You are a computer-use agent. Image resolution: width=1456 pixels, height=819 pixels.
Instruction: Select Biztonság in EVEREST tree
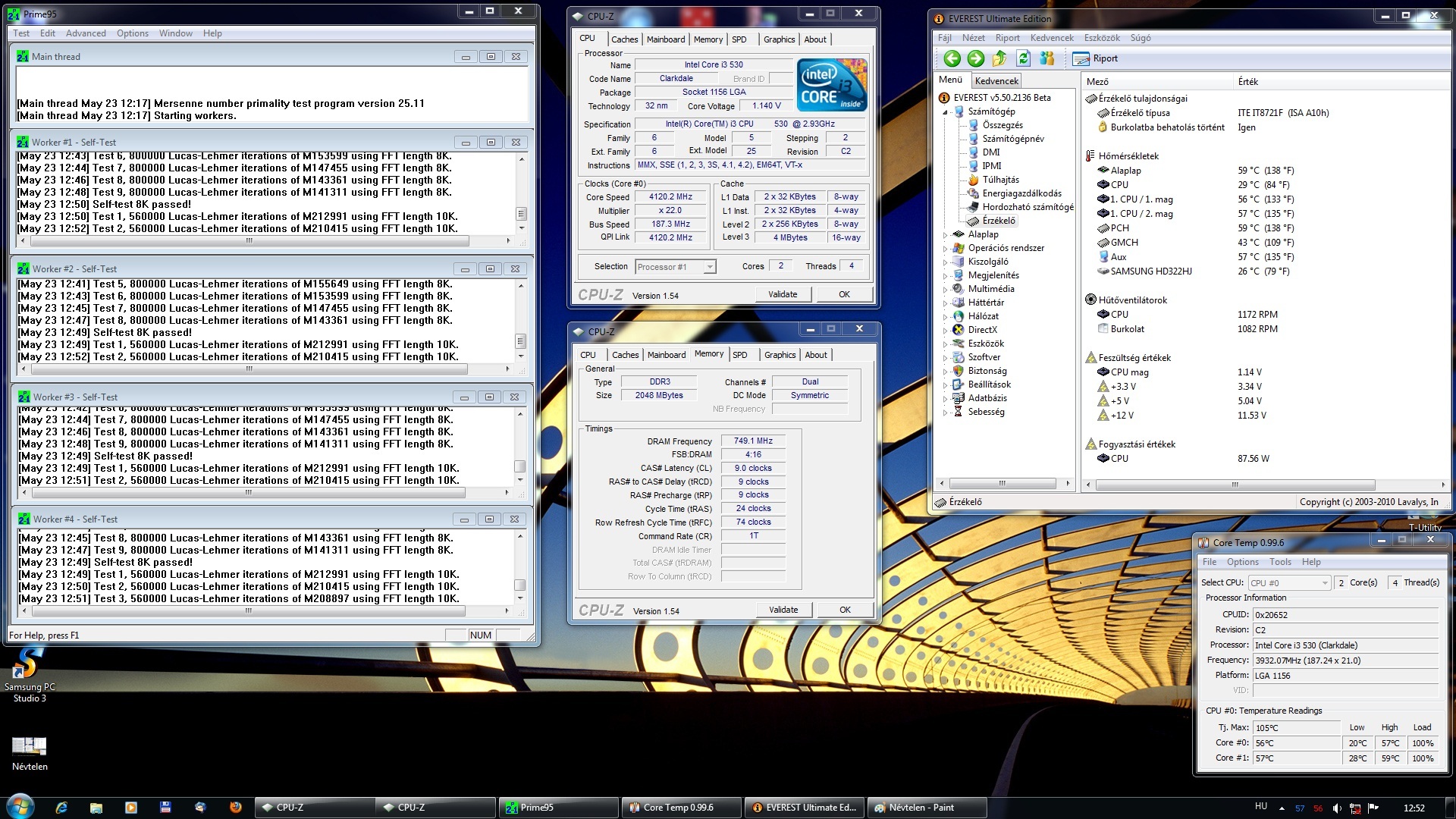(987, 371)
